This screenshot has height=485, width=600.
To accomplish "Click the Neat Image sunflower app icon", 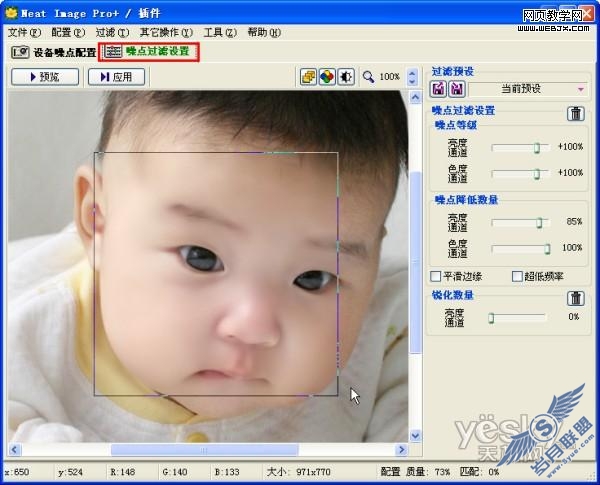I will pos(12,13).
